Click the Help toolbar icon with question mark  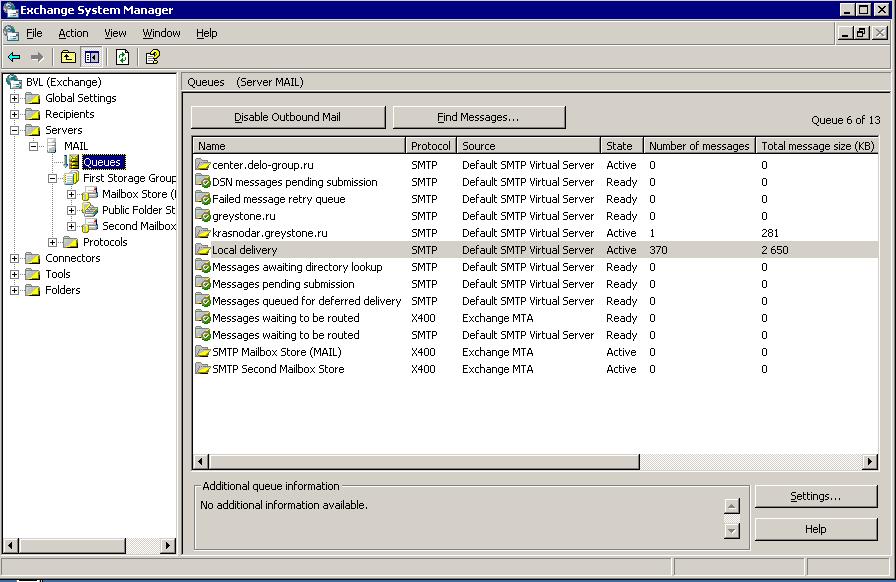pyautogui.click(x=153, y=57)
